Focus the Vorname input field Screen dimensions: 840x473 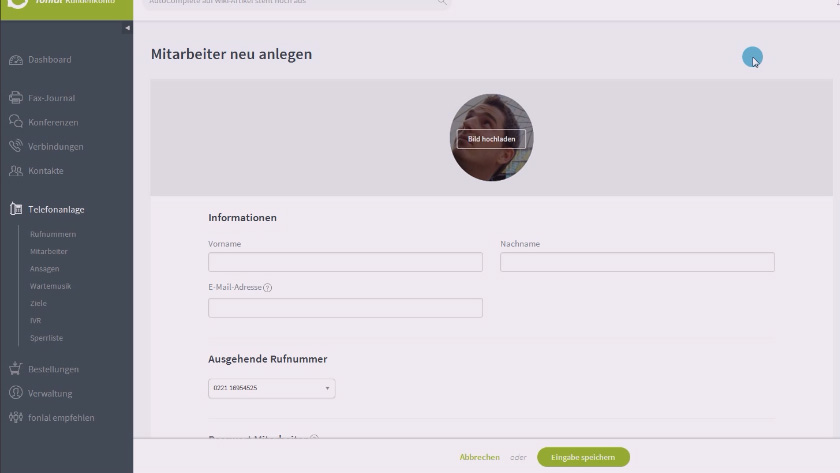[x=346, y=262]
